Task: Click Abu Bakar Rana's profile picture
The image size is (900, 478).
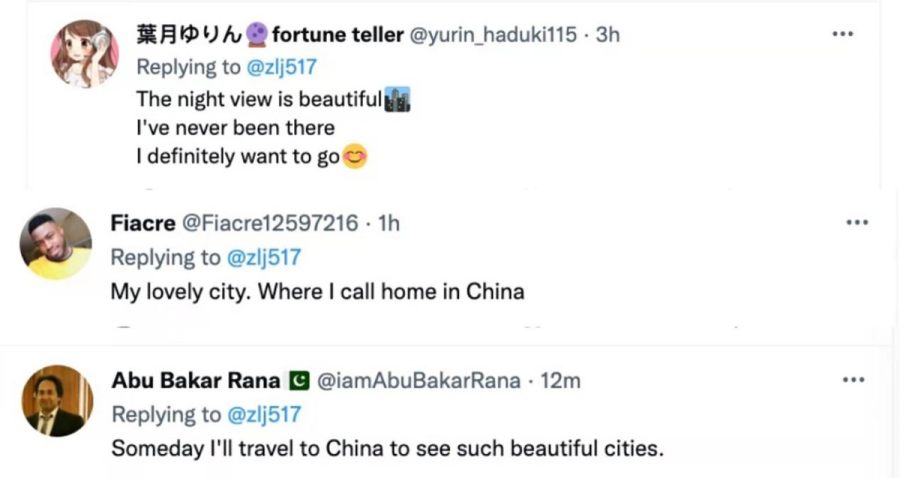Action: point(57,400)
